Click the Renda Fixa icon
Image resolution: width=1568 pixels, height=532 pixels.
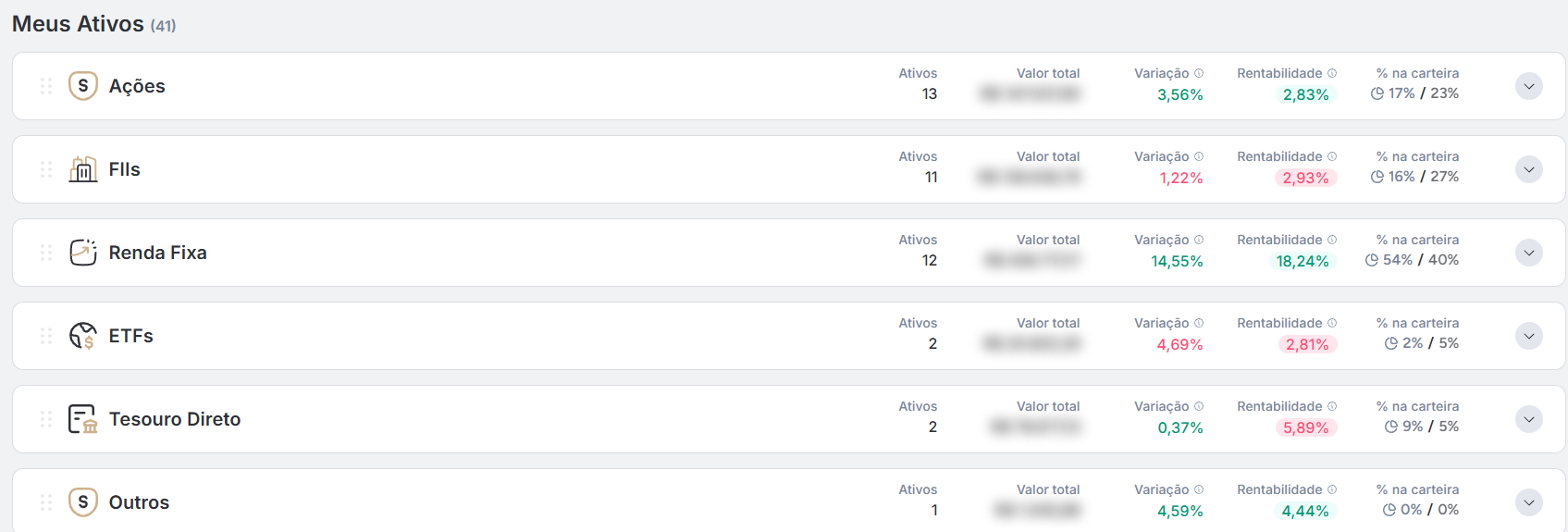(x=83, y=253)
